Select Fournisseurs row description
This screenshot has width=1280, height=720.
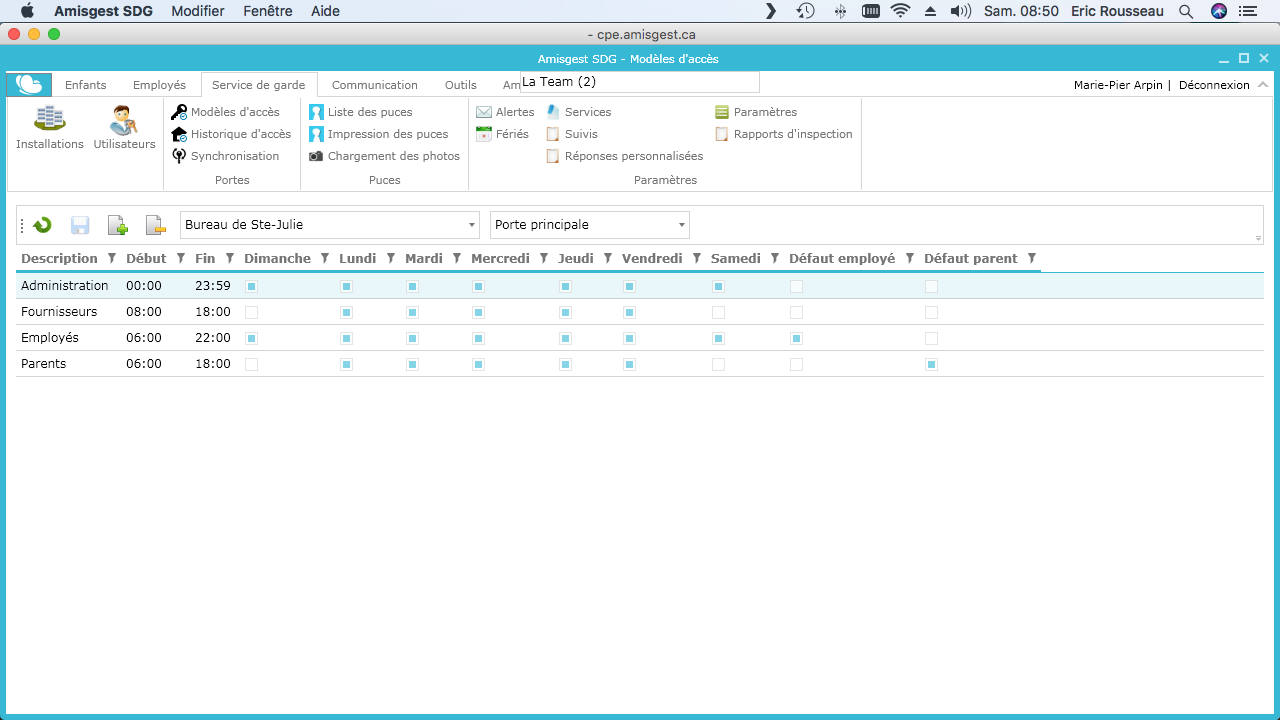pos(59,312)
